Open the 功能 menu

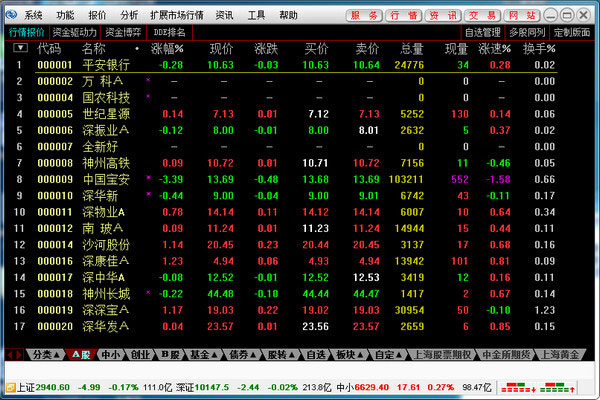(x=65, y=15)
